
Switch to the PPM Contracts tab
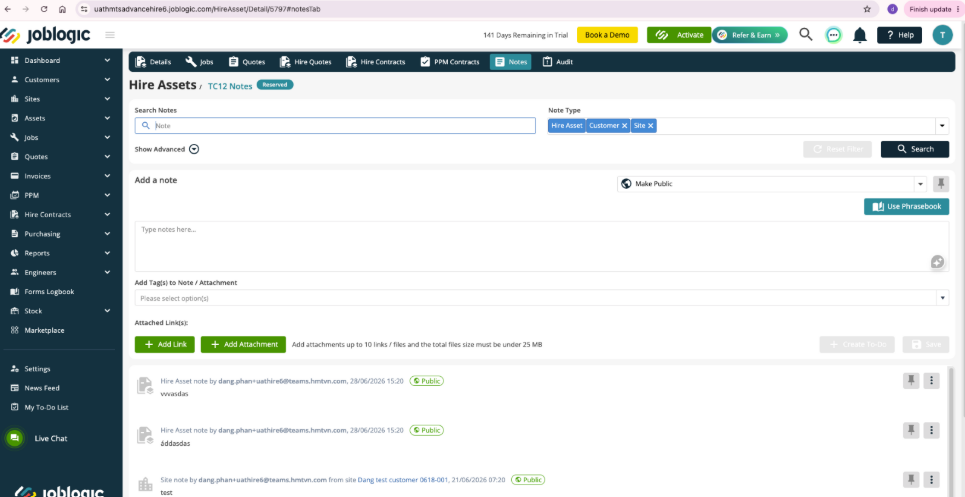(449, 62)
